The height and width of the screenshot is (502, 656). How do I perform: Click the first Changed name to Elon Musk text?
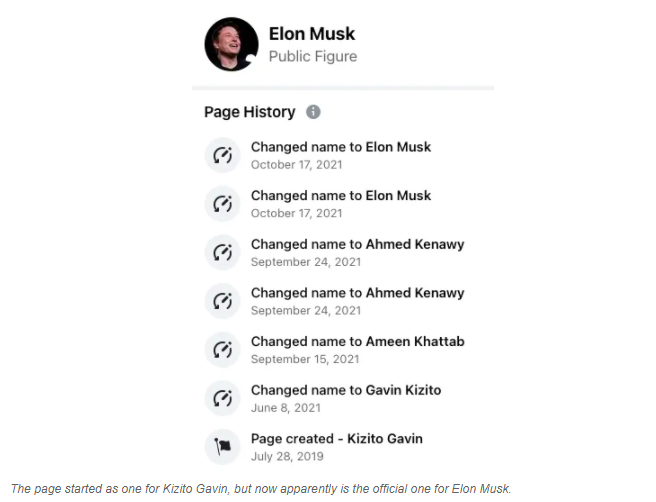pos(340,147)
